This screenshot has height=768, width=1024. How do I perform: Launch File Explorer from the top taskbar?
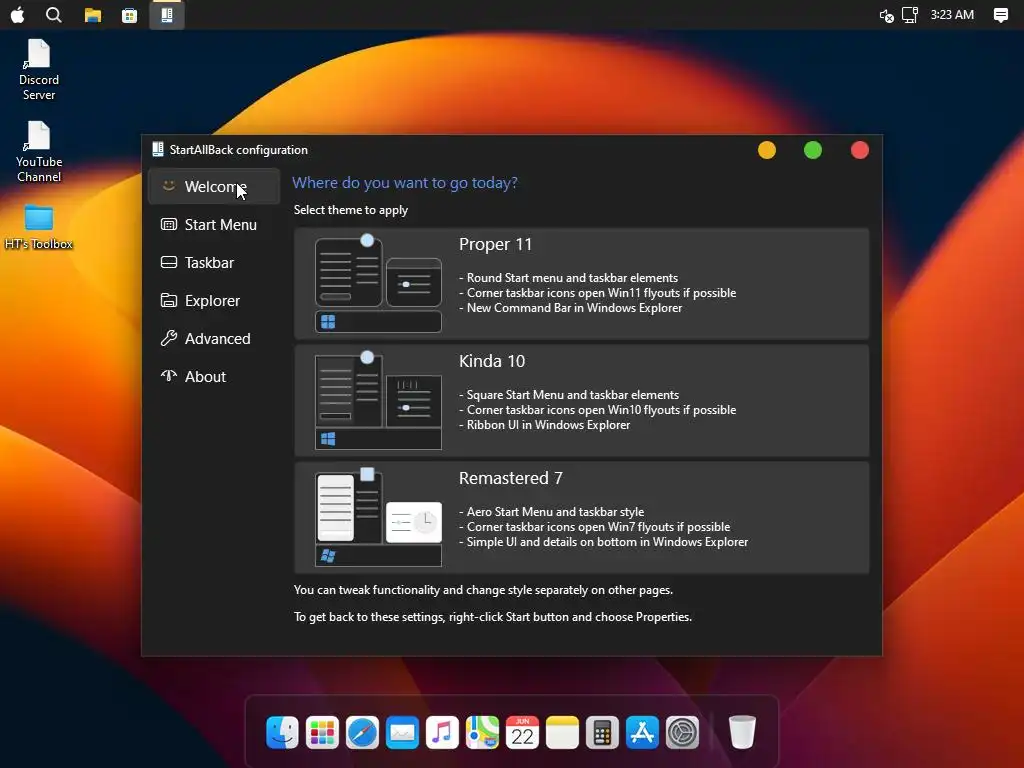click(x=93, y=15)
